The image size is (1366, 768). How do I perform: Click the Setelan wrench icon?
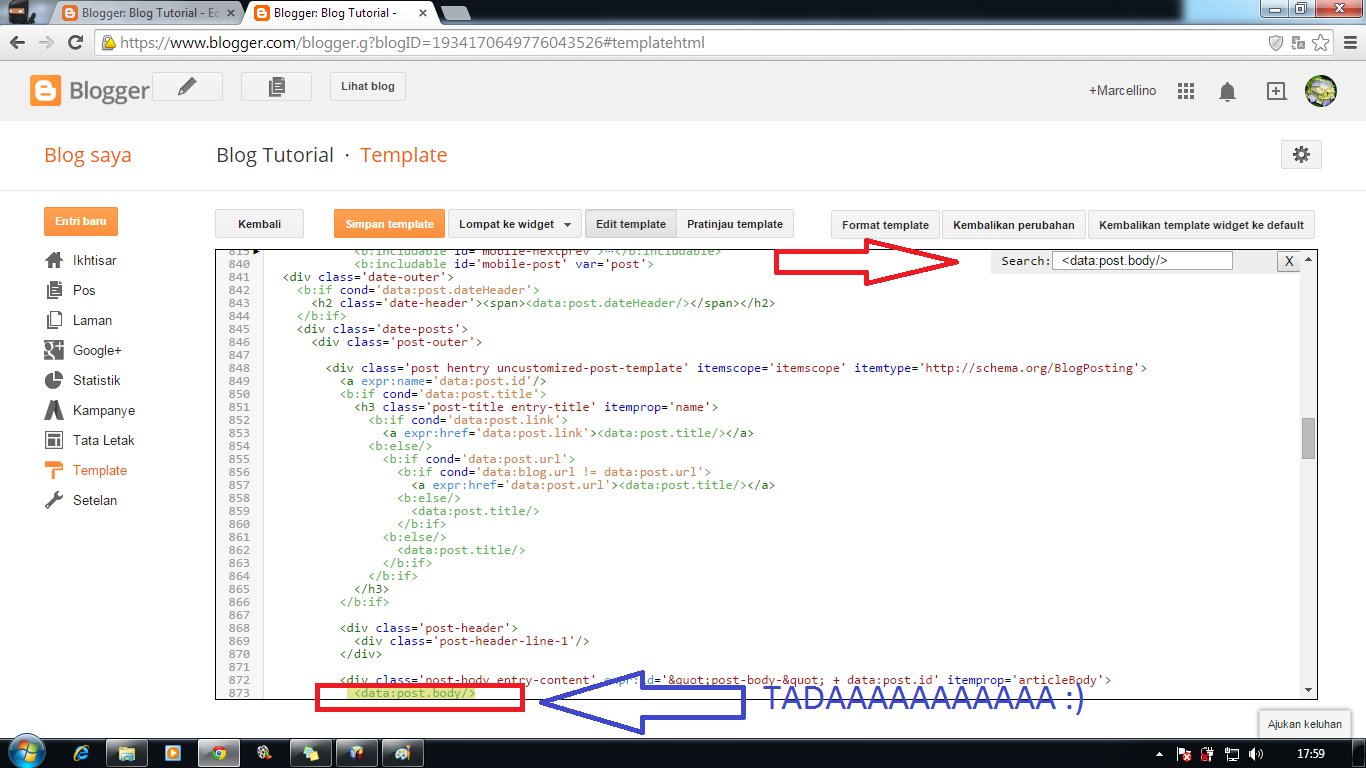(x=54, y=500)
